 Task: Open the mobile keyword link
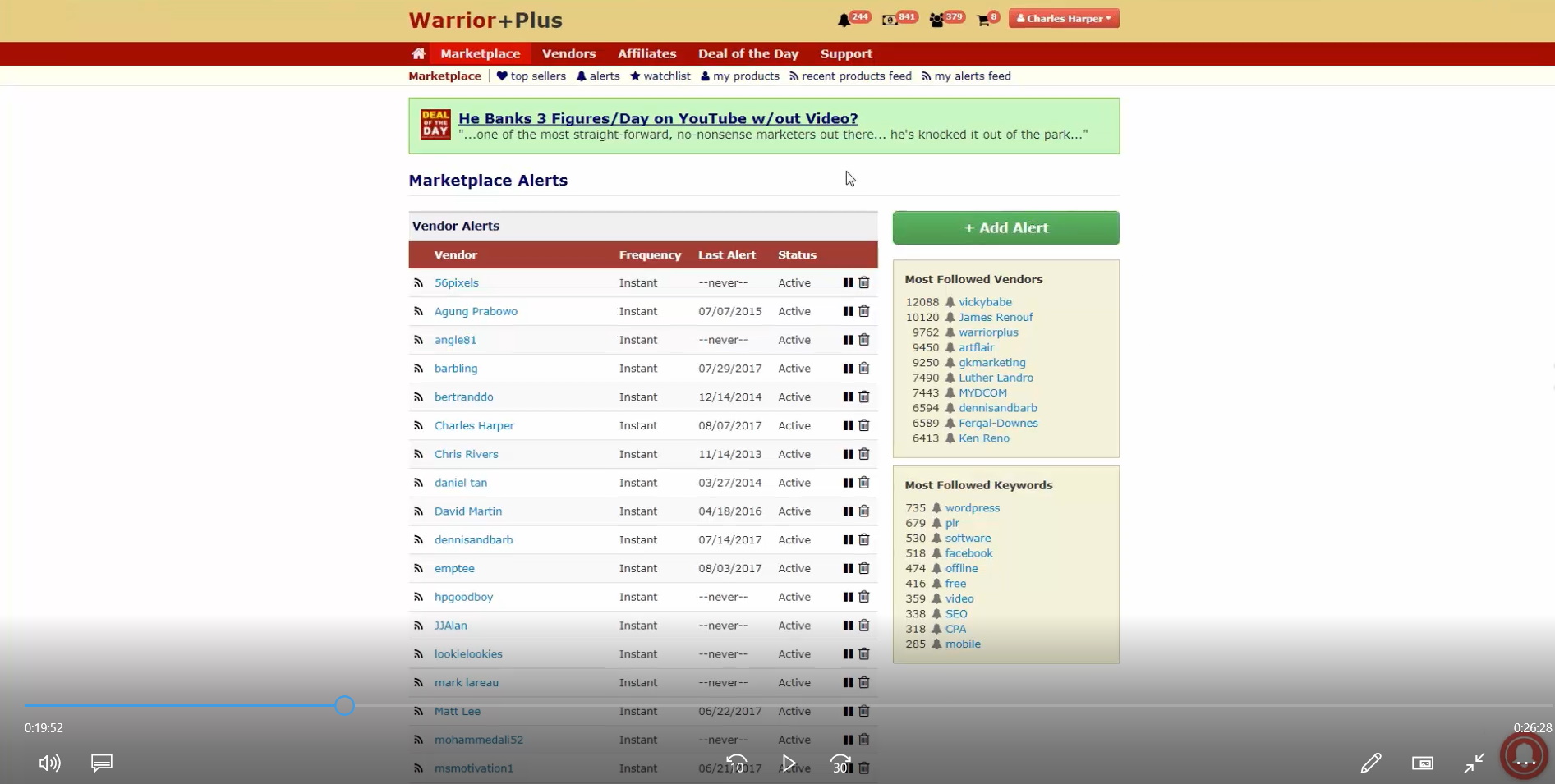coord(963,644)
